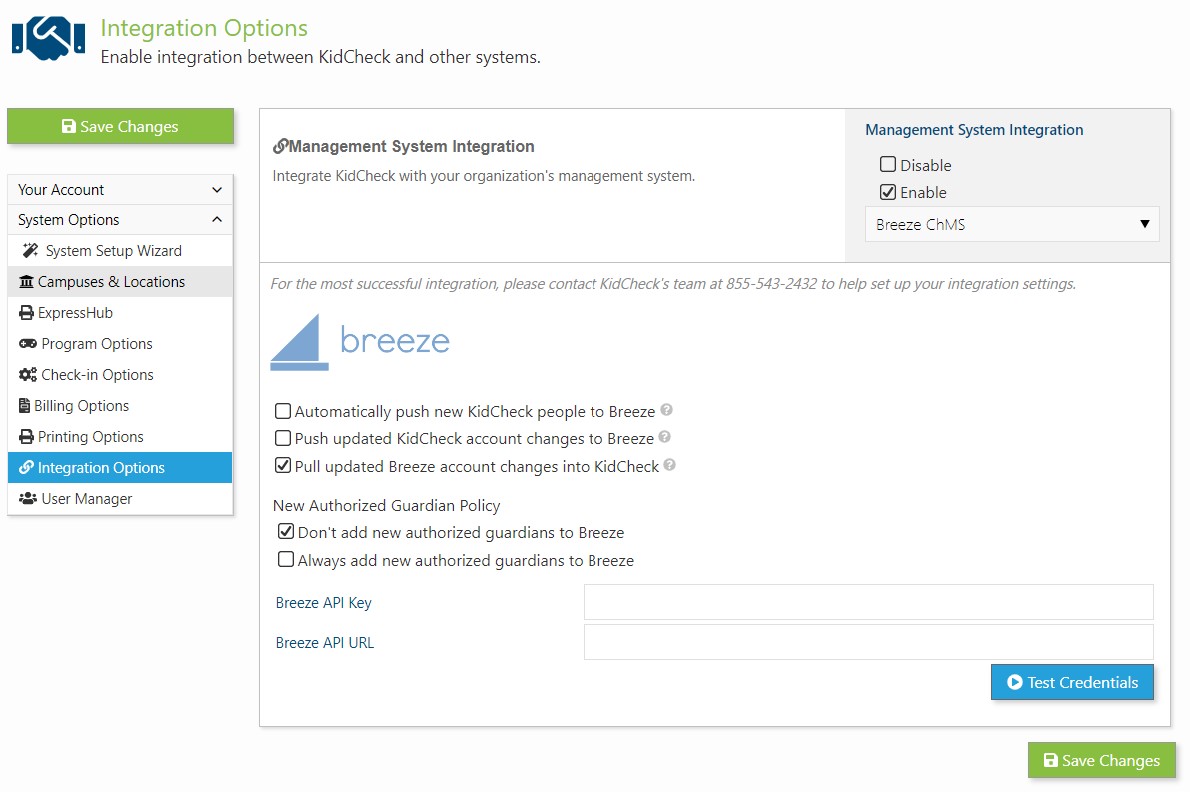Click the Integration Options link icon
This screenshot has height=792, width=1190.
coord(27,467)
